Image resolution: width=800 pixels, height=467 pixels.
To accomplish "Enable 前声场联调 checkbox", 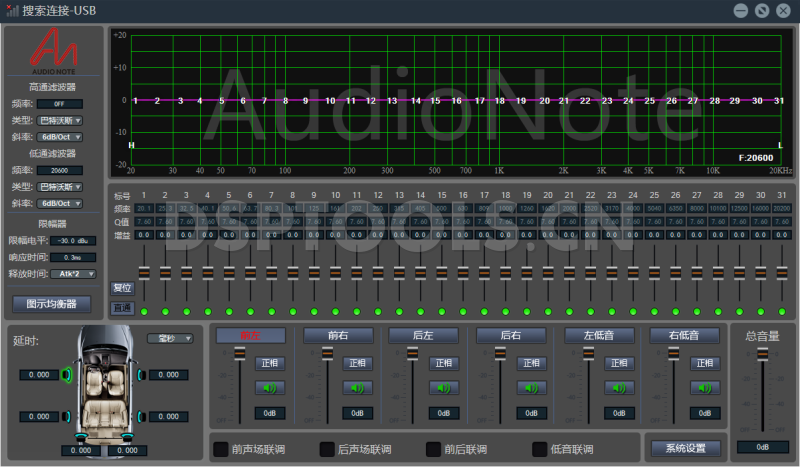I will coord(220,449).
